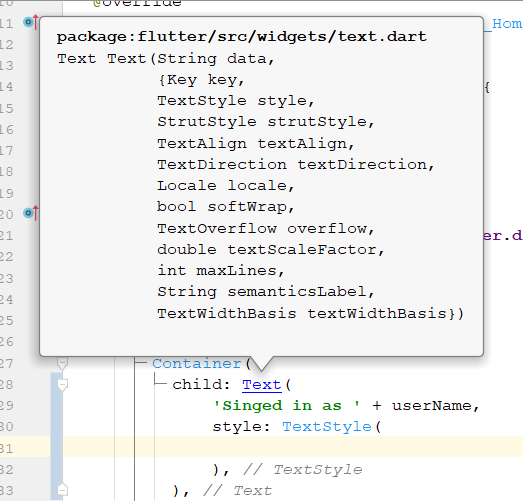
Task: Open the Text link on line 28
Action: tap(262, 385)
